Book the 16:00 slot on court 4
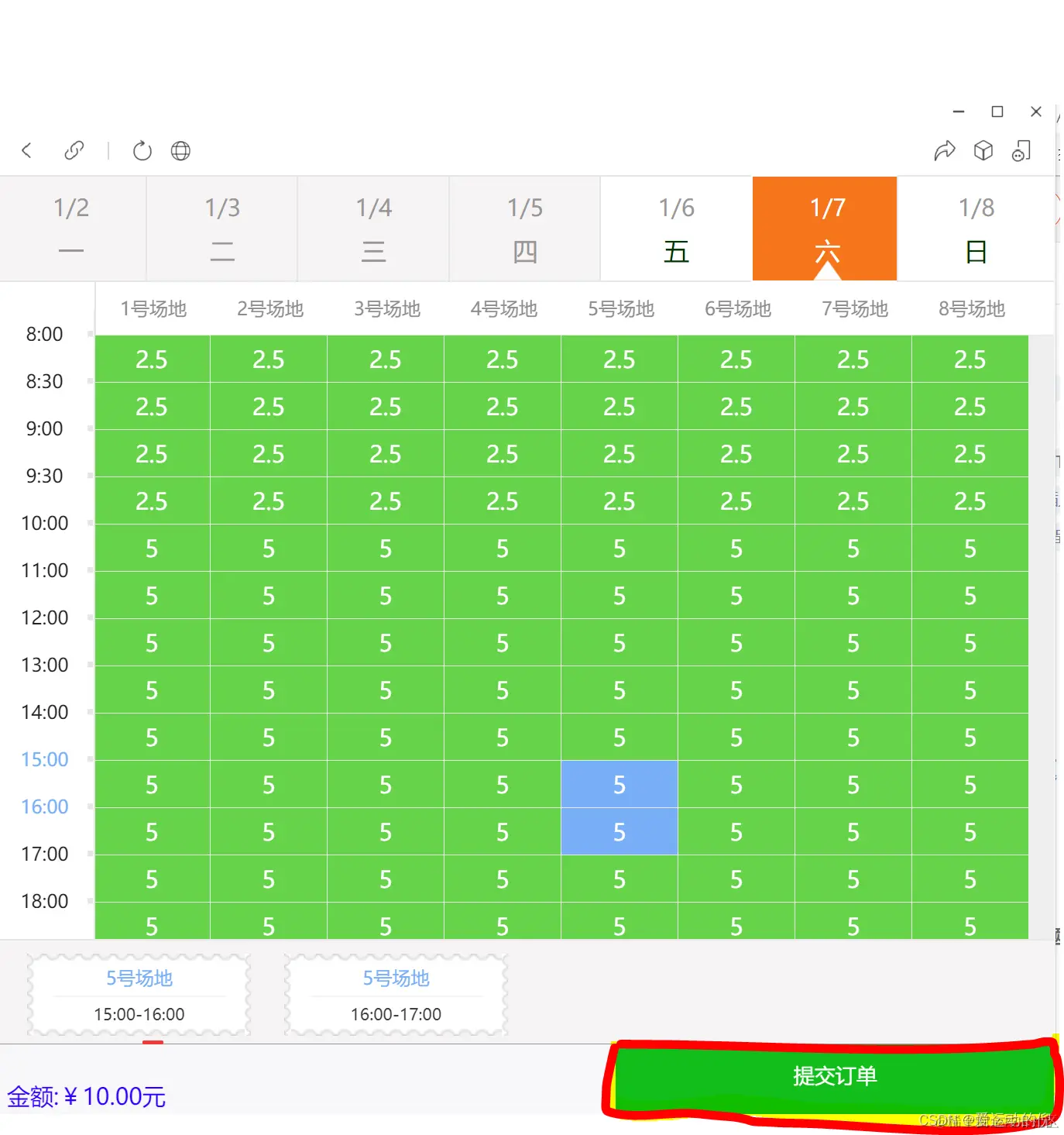Image resolution: width=1064 pixels, height=1135 pixels. coord(503,832)
